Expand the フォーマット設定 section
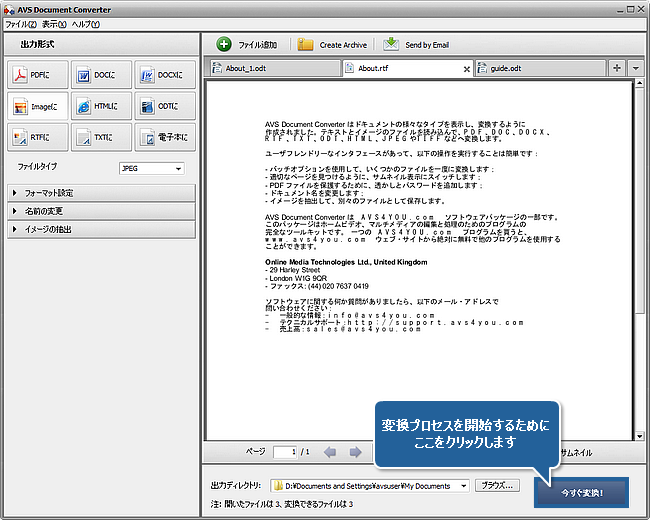Viewport: 650px width, 520px height. (102, 193)
